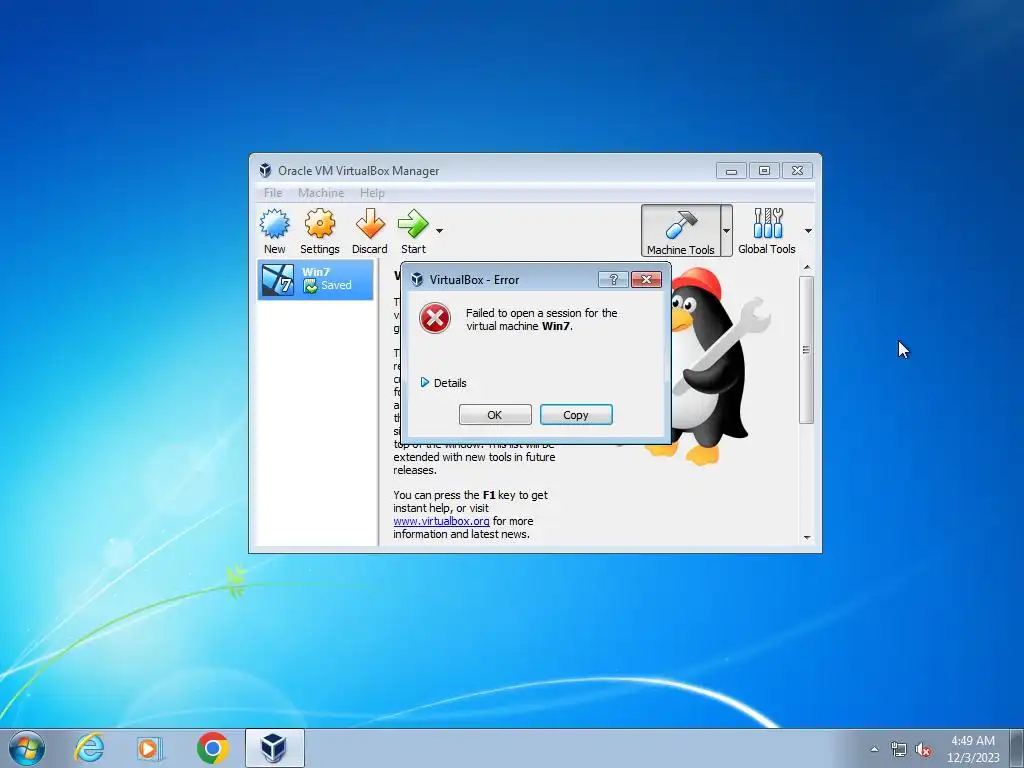Click the 'Failed to open a session' message
Image resolution: width=1024 pixels, height=768 pixels.
pos(541,319)
